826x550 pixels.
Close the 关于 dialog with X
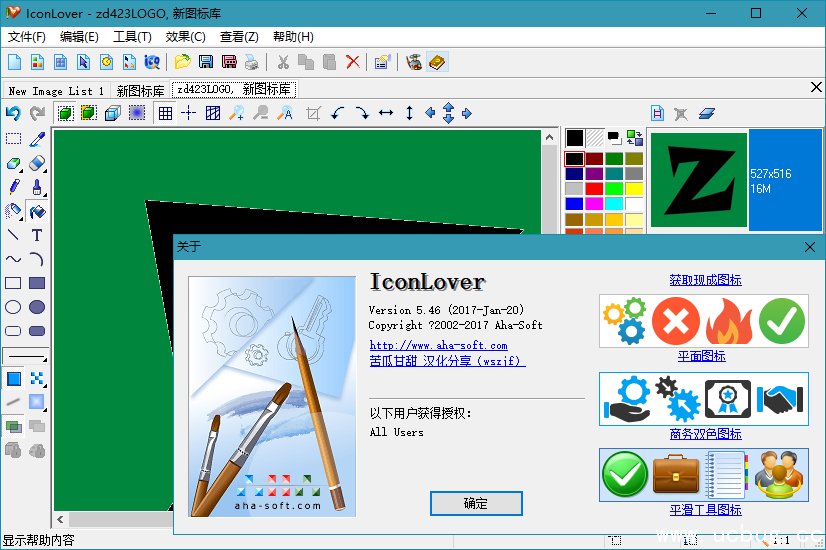810,247
